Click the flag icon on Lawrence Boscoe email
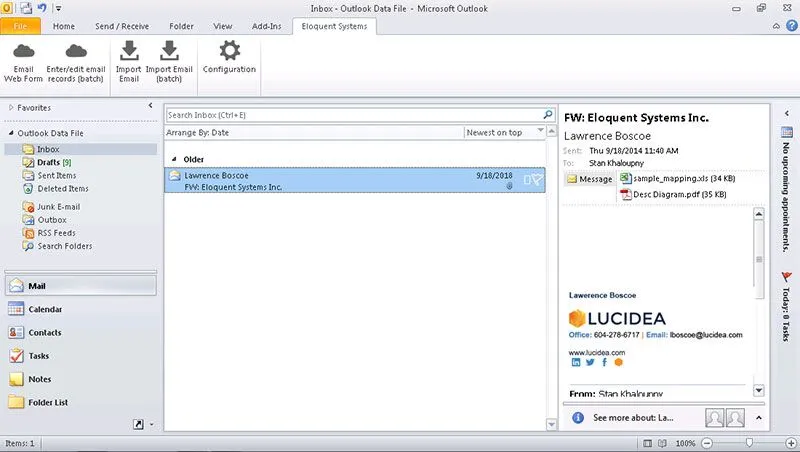The height and width of the screenshot is (452, 800). tap(537, 180)
